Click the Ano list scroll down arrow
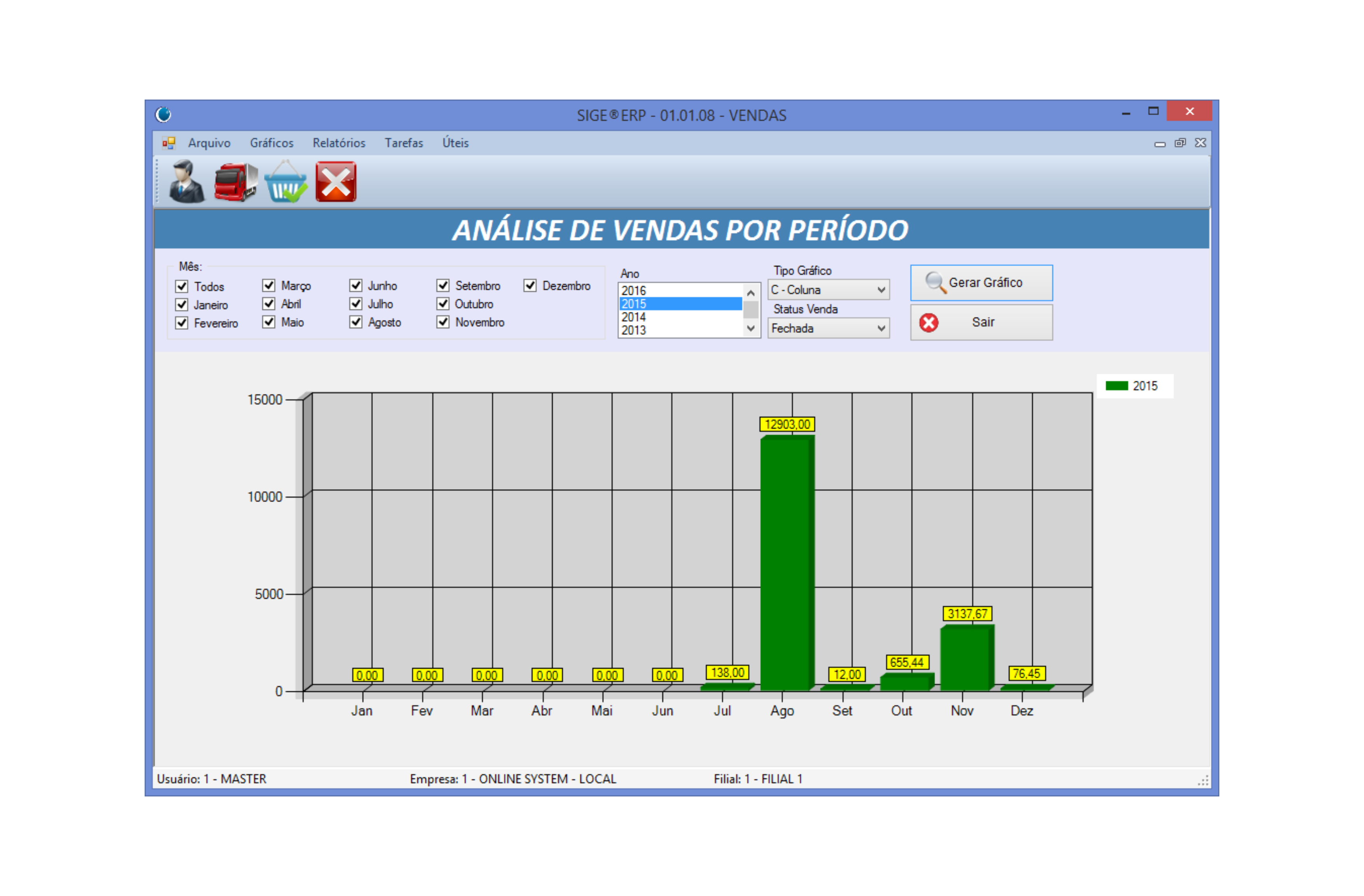Screen dimensions: 1364x896 [751, 329]
